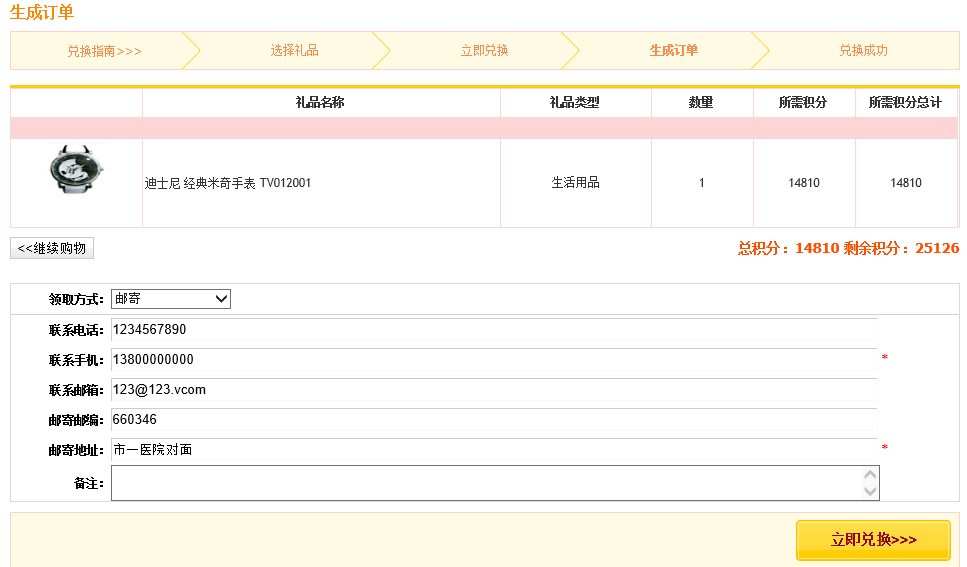This screenshot has height=567, width=967.
Task: Click inside the 备注 remarks textarea
Action: point(485,483)
